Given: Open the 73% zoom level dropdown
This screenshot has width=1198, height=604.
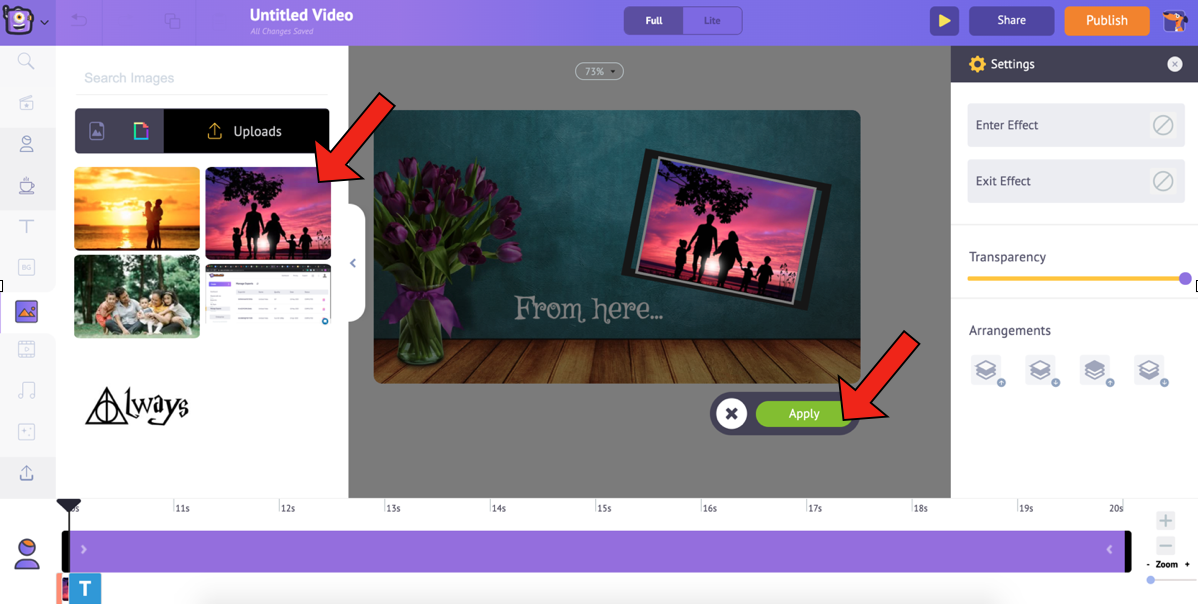Looking at the screenshot, I should [599, 72].
